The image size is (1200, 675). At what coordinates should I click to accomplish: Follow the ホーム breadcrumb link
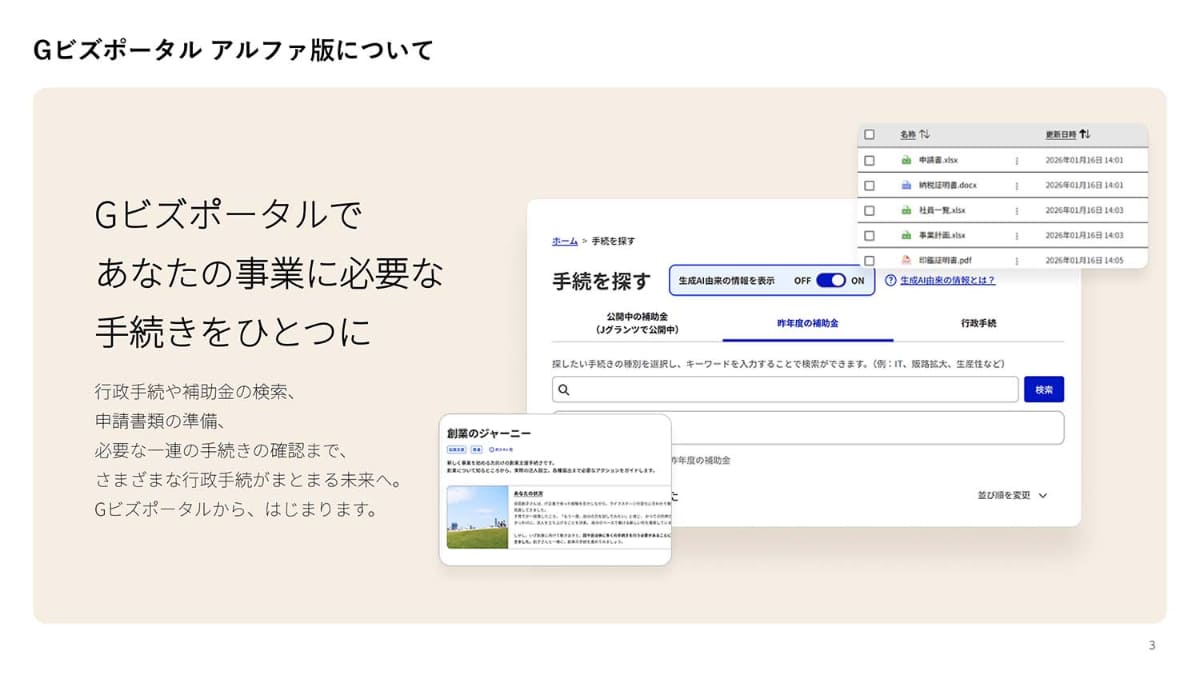click(x=564, y=241)
